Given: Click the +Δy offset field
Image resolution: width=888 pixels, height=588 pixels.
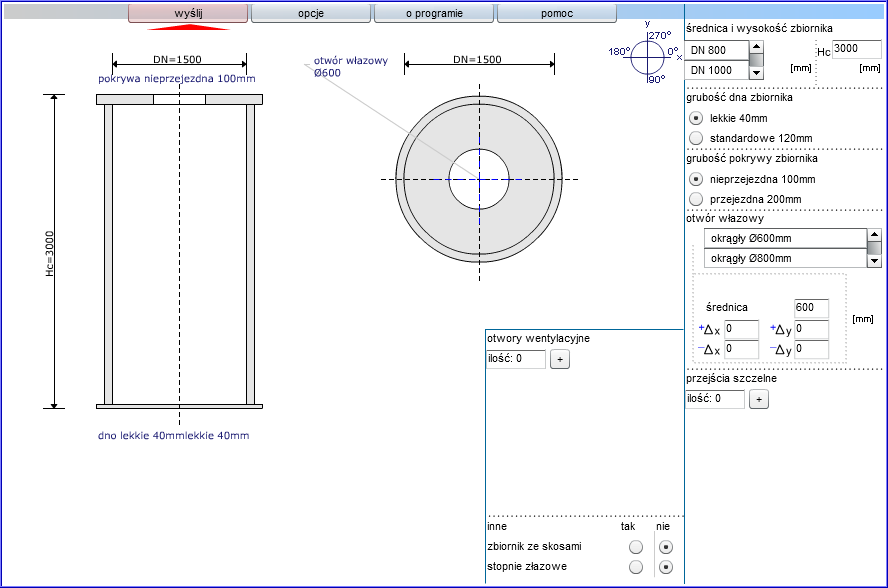Looking at the screenshot, I should (x=812, y=329).
